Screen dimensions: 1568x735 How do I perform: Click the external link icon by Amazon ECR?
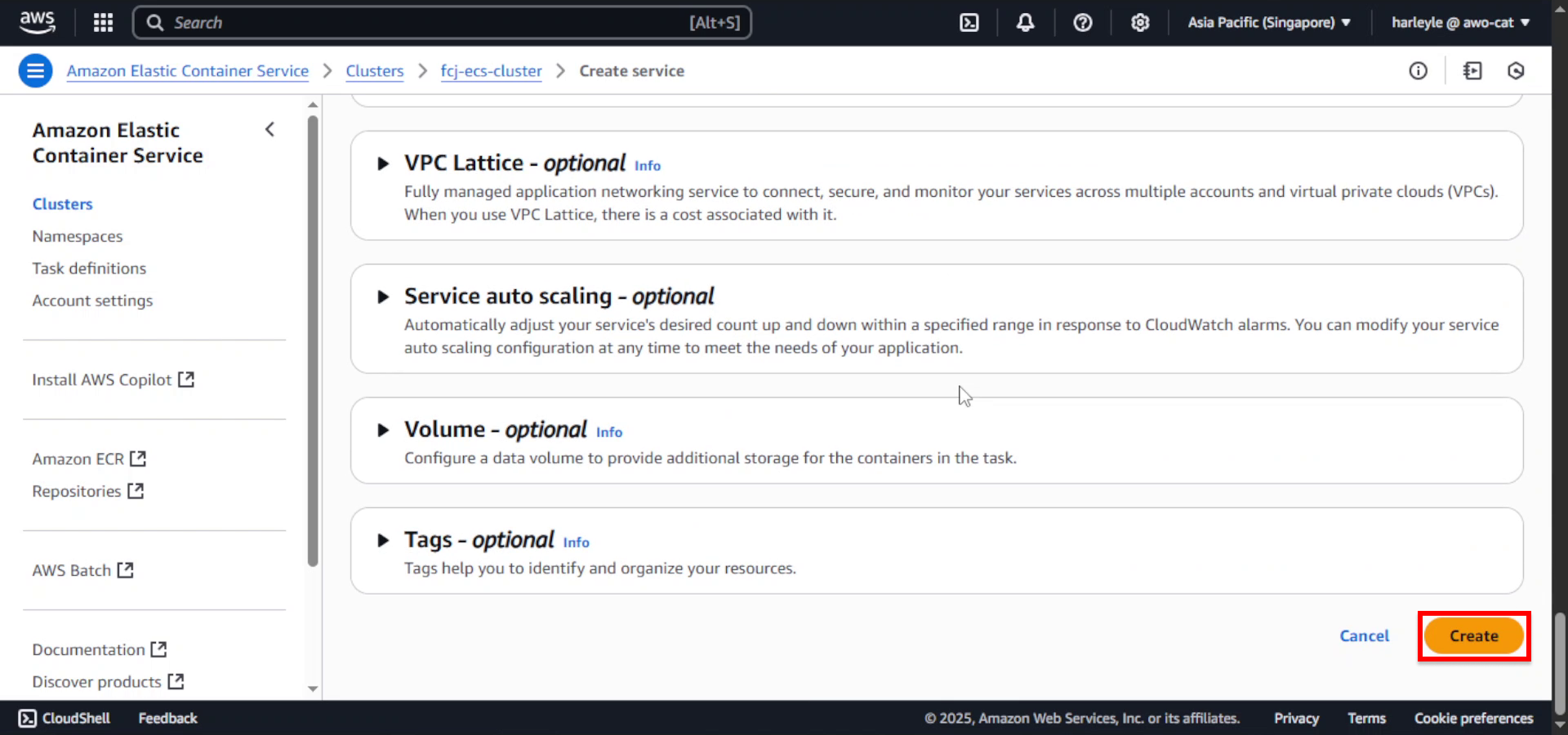point(138,458)
